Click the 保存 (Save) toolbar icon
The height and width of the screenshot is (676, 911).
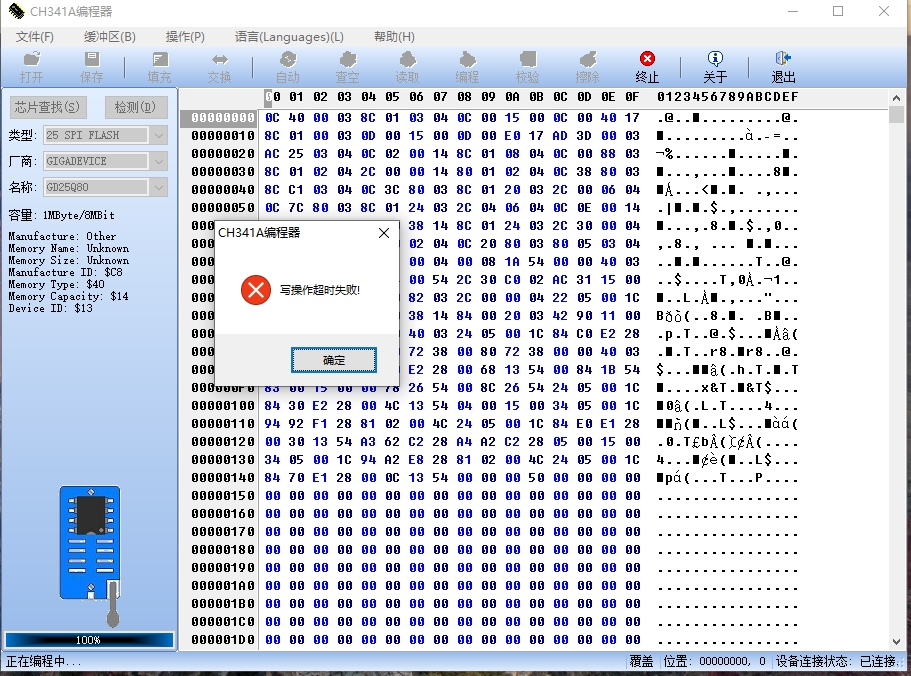pos(91,67)
